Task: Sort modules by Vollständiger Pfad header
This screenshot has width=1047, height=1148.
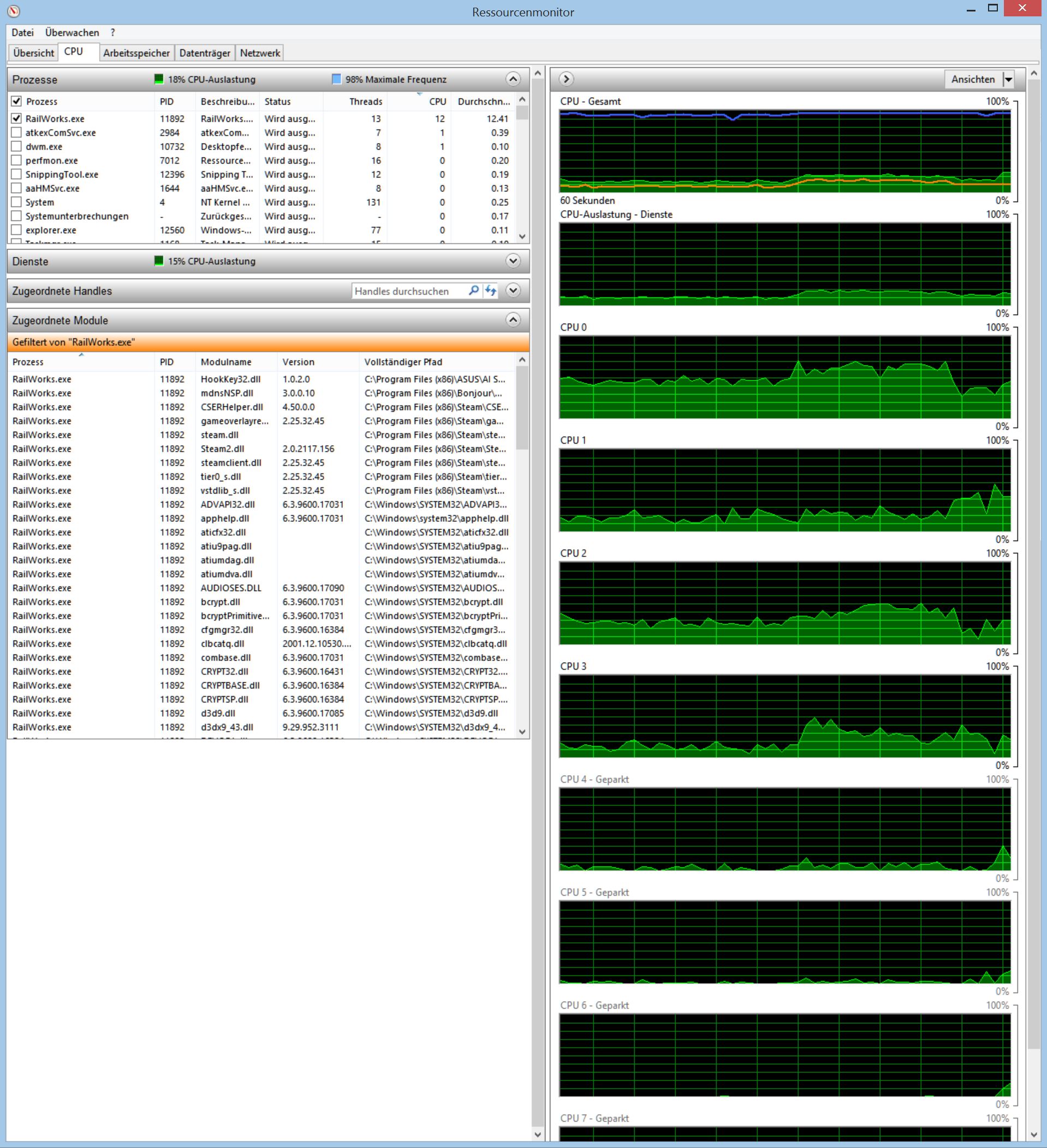Action: [437, 361]
